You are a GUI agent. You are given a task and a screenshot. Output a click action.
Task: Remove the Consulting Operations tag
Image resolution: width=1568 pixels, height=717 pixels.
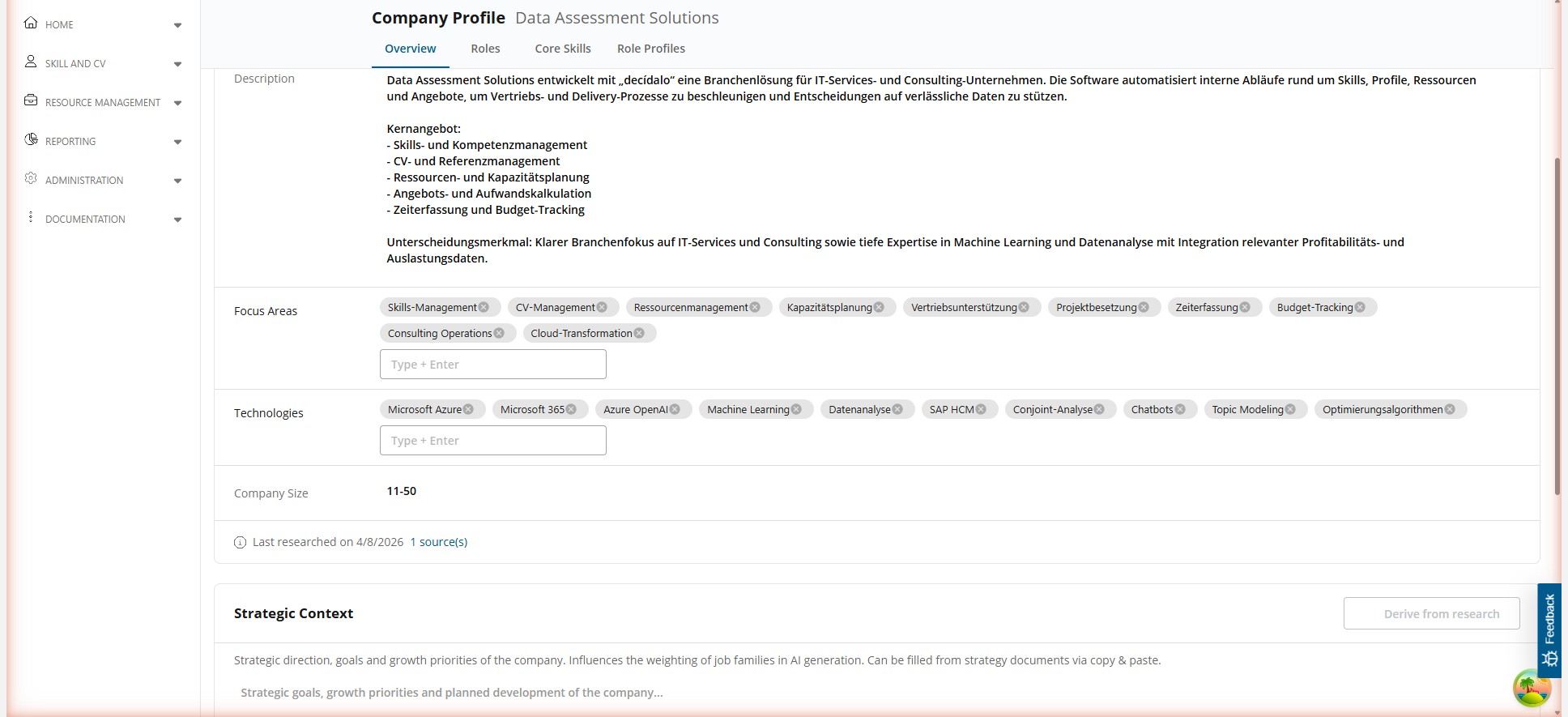tap(499, 333)
